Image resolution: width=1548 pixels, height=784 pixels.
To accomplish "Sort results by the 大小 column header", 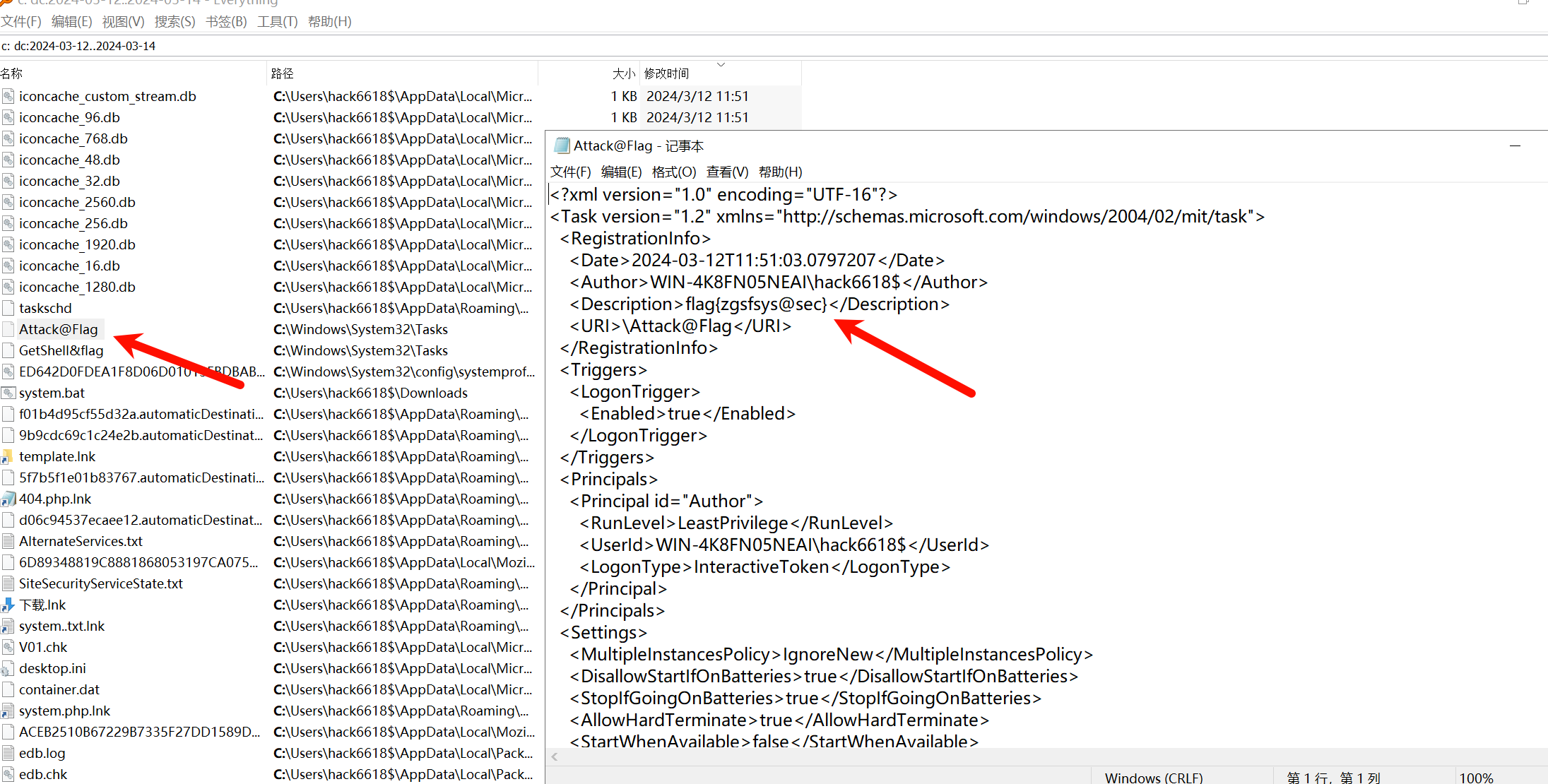I will pos(623,73).
